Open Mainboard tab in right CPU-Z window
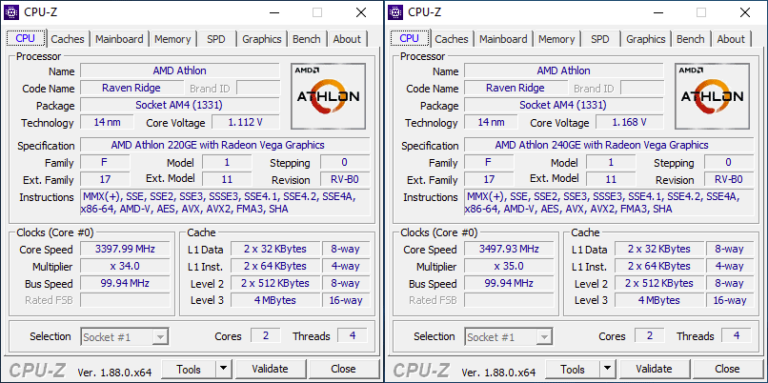The image size is (768, 383). pyautogui.click(x=503, y=39)
